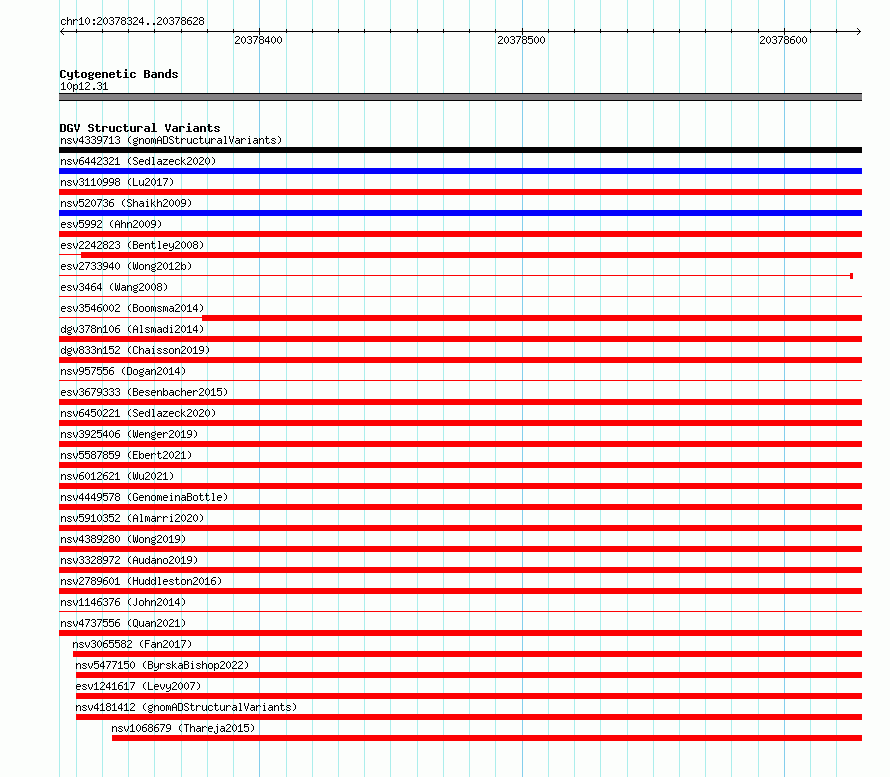The image size is (890, 777).
Task: Open variant nsv2789601 (Huddleston2016)
Action: [141, 581]
